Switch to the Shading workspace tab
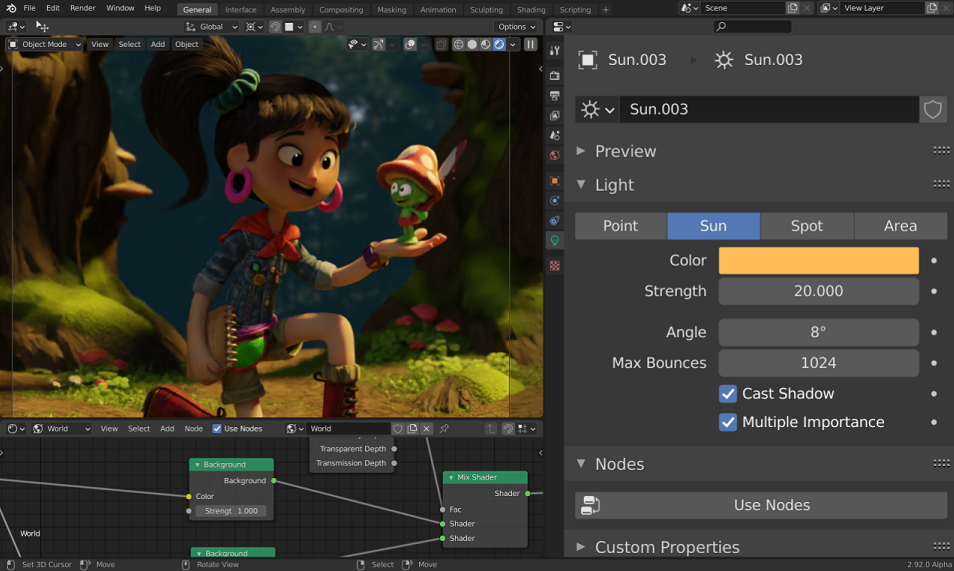The image size is (954, 571). click(531, 10)
